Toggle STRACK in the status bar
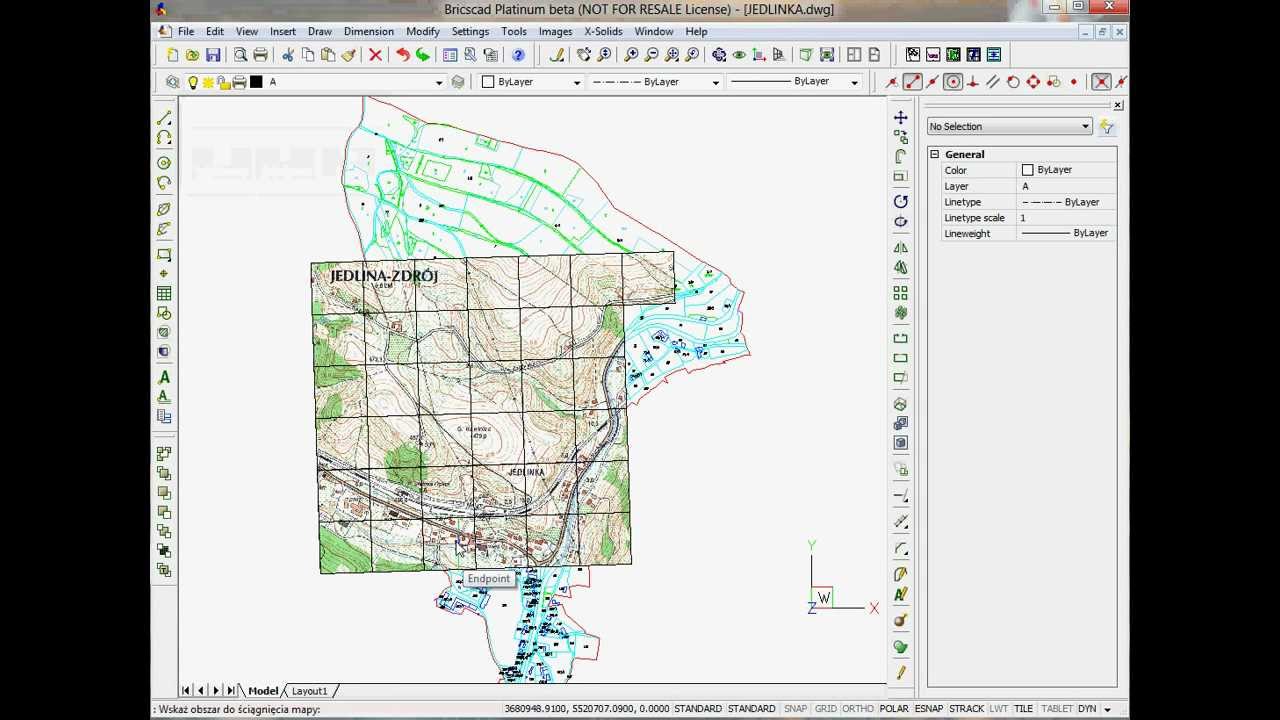This screenshot has height=720, width=1280. point(966,709)
